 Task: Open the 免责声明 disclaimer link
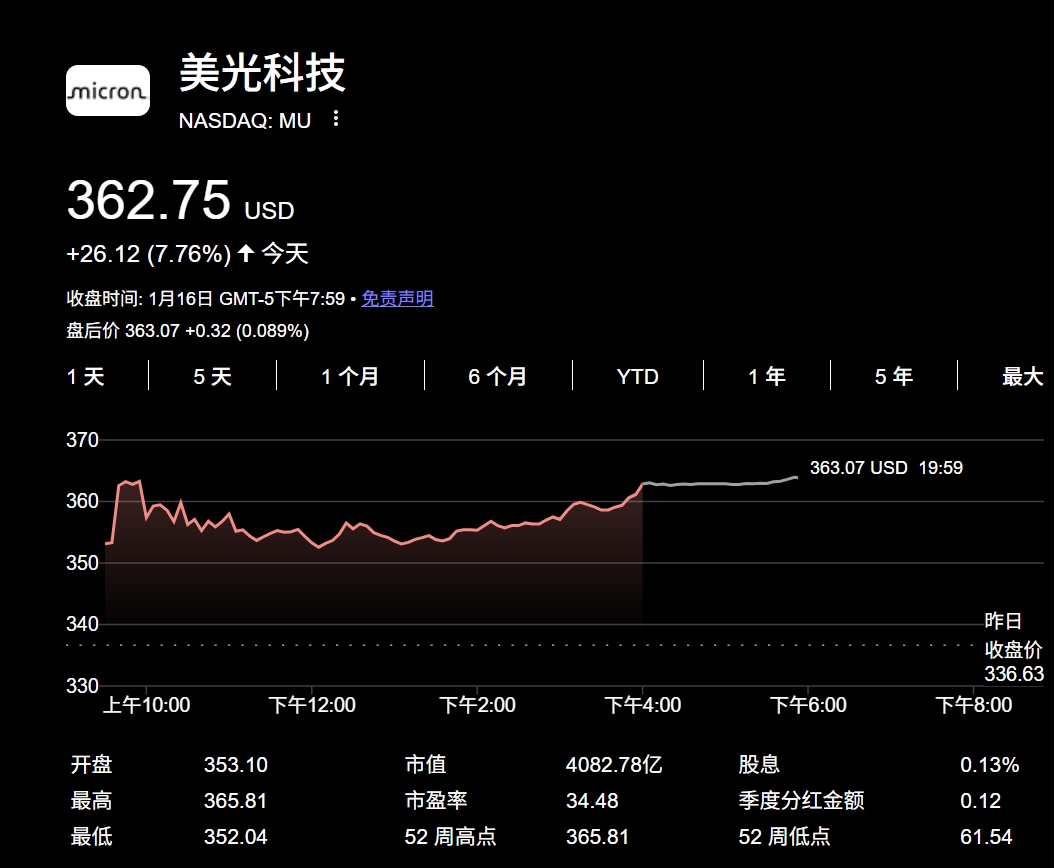click(399, 298)
